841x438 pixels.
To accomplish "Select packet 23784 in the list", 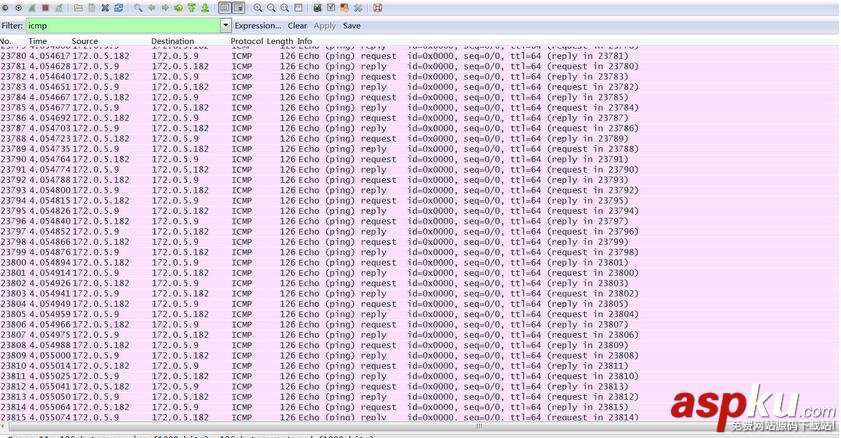I will pos(418,98).
